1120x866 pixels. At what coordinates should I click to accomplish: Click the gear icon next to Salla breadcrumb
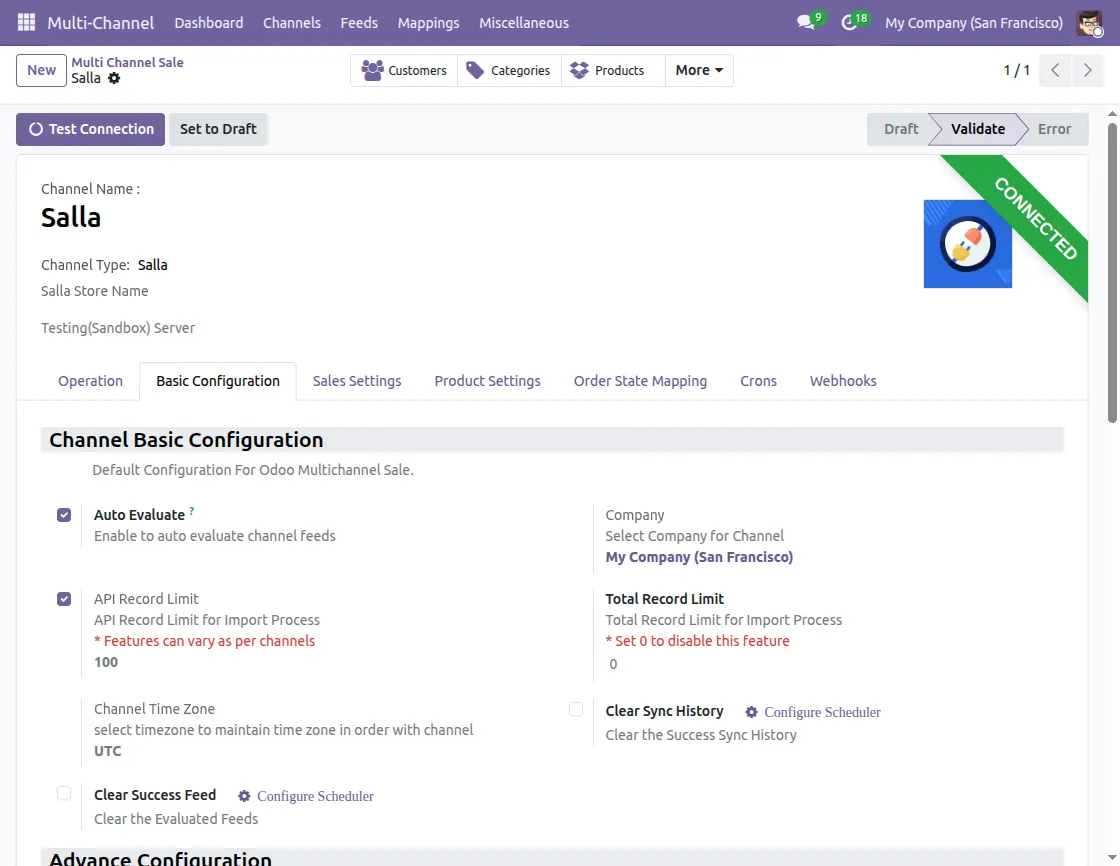(114, 78)
